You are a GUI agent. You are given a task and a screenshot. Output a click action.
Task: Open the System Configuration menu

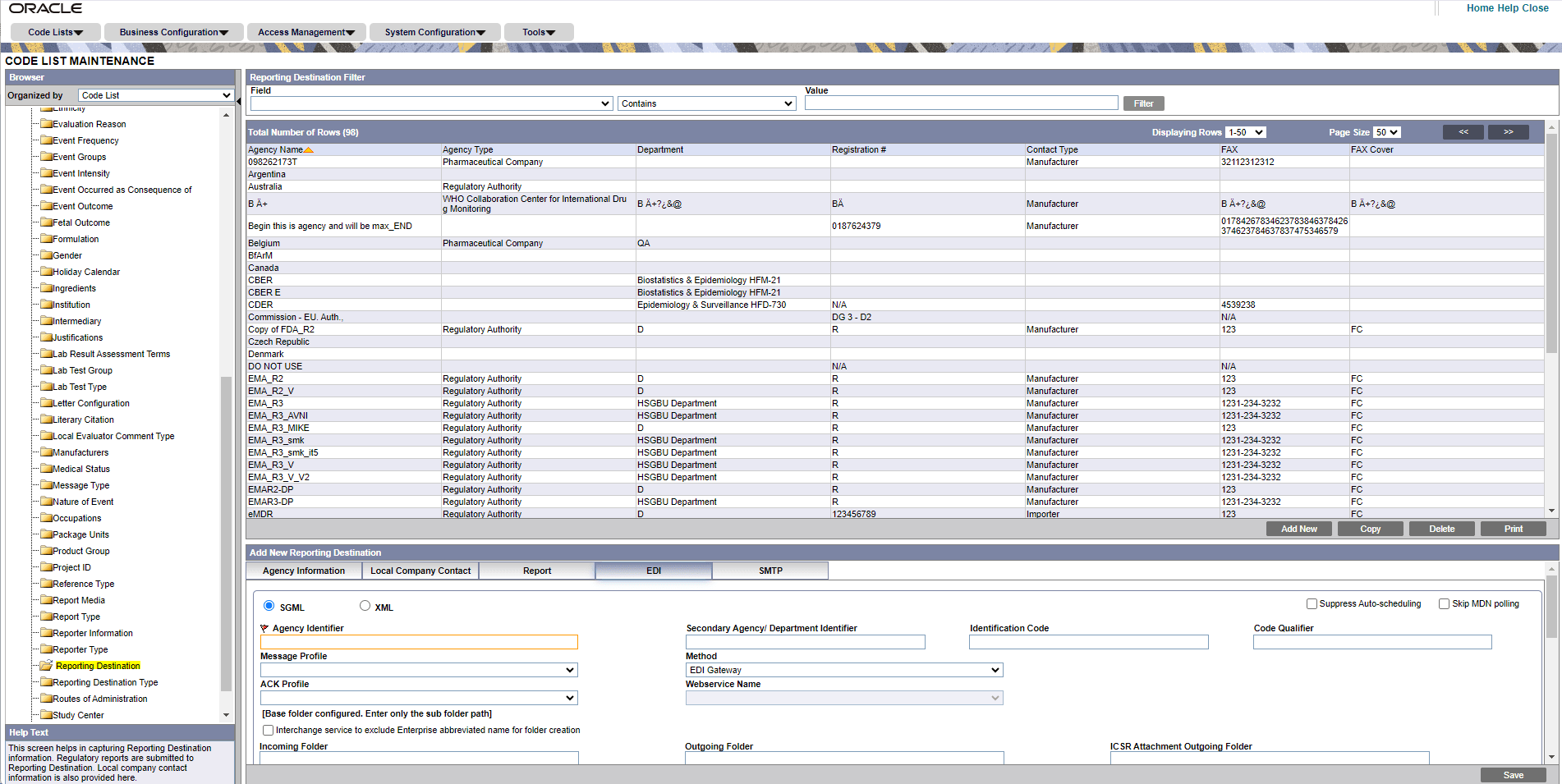435,32
